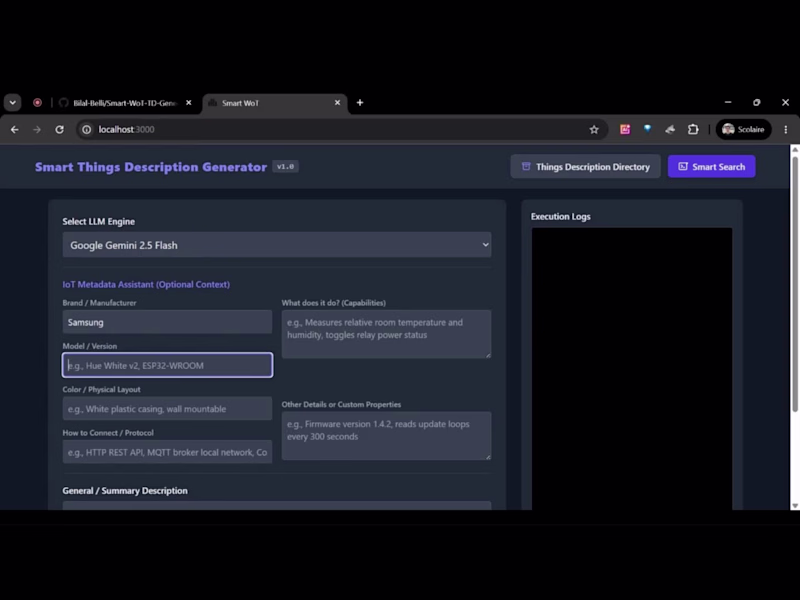Click the General / Summary Description label

click(125, 491)
